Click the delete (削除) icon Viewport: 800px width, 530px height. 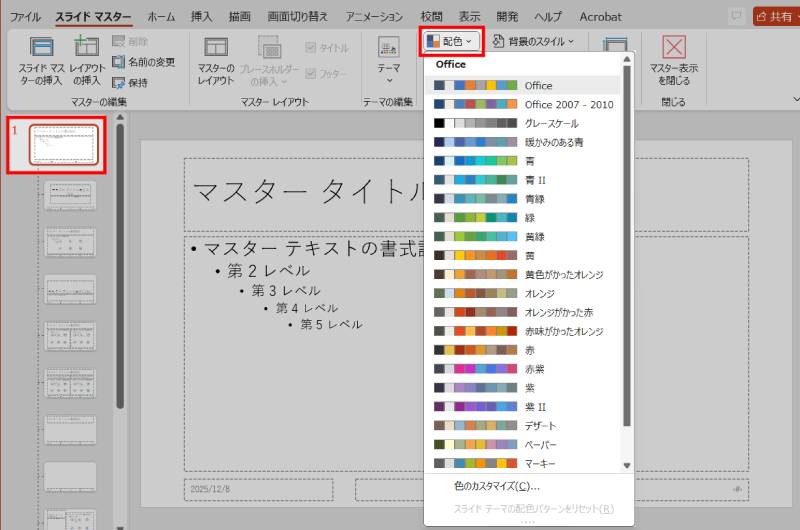click(x=118, y=41)
